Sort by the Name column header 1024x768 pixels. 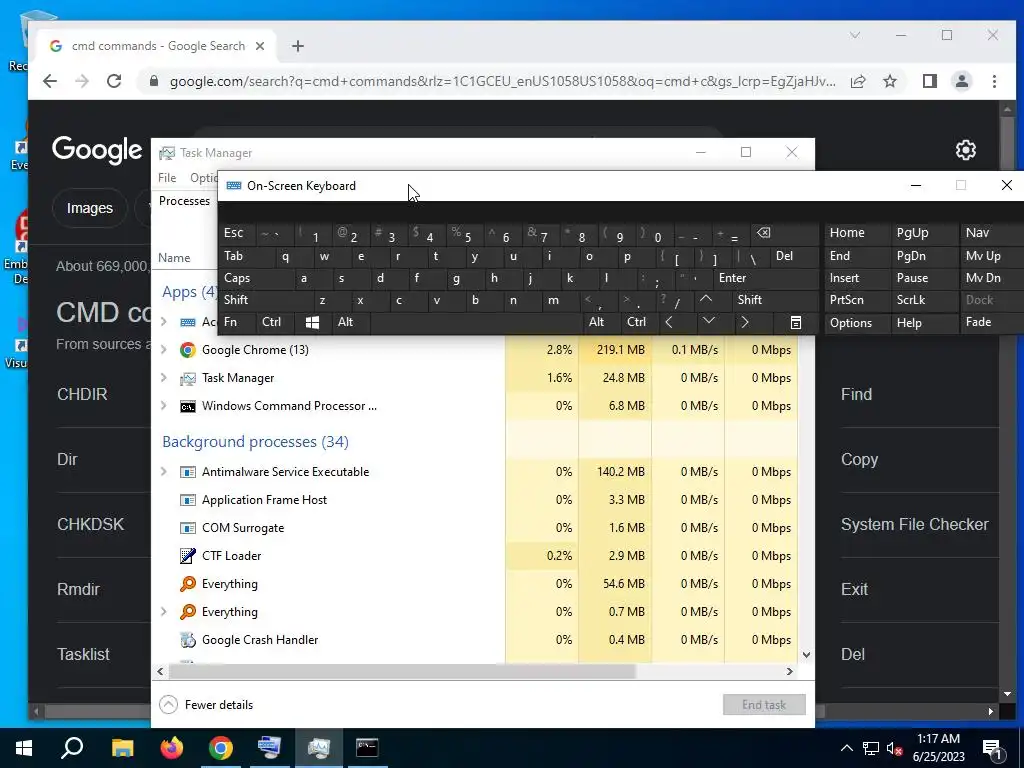174,258
